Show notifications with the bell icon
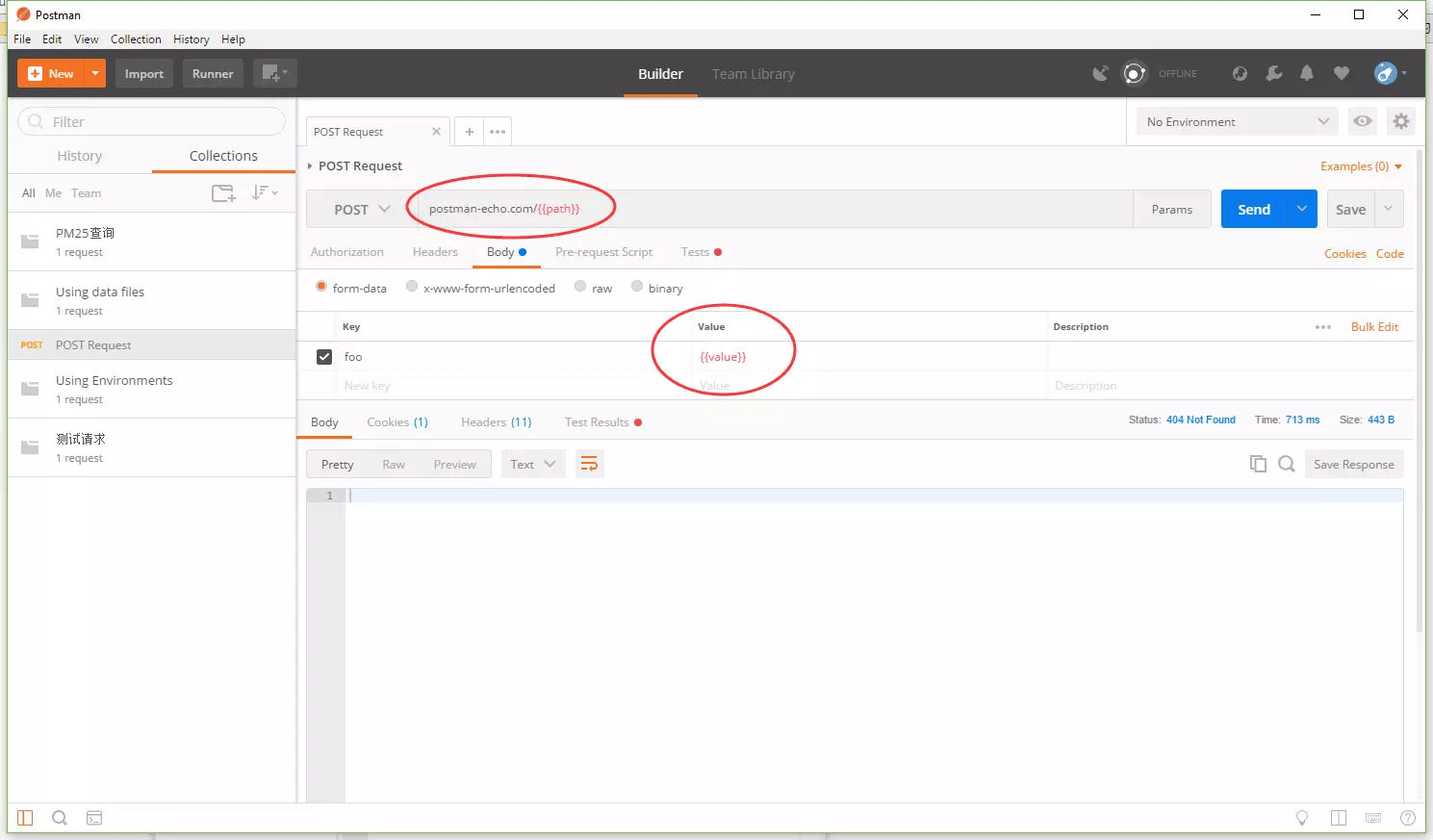The image size is (1433, 840). tap(1307, 73)
